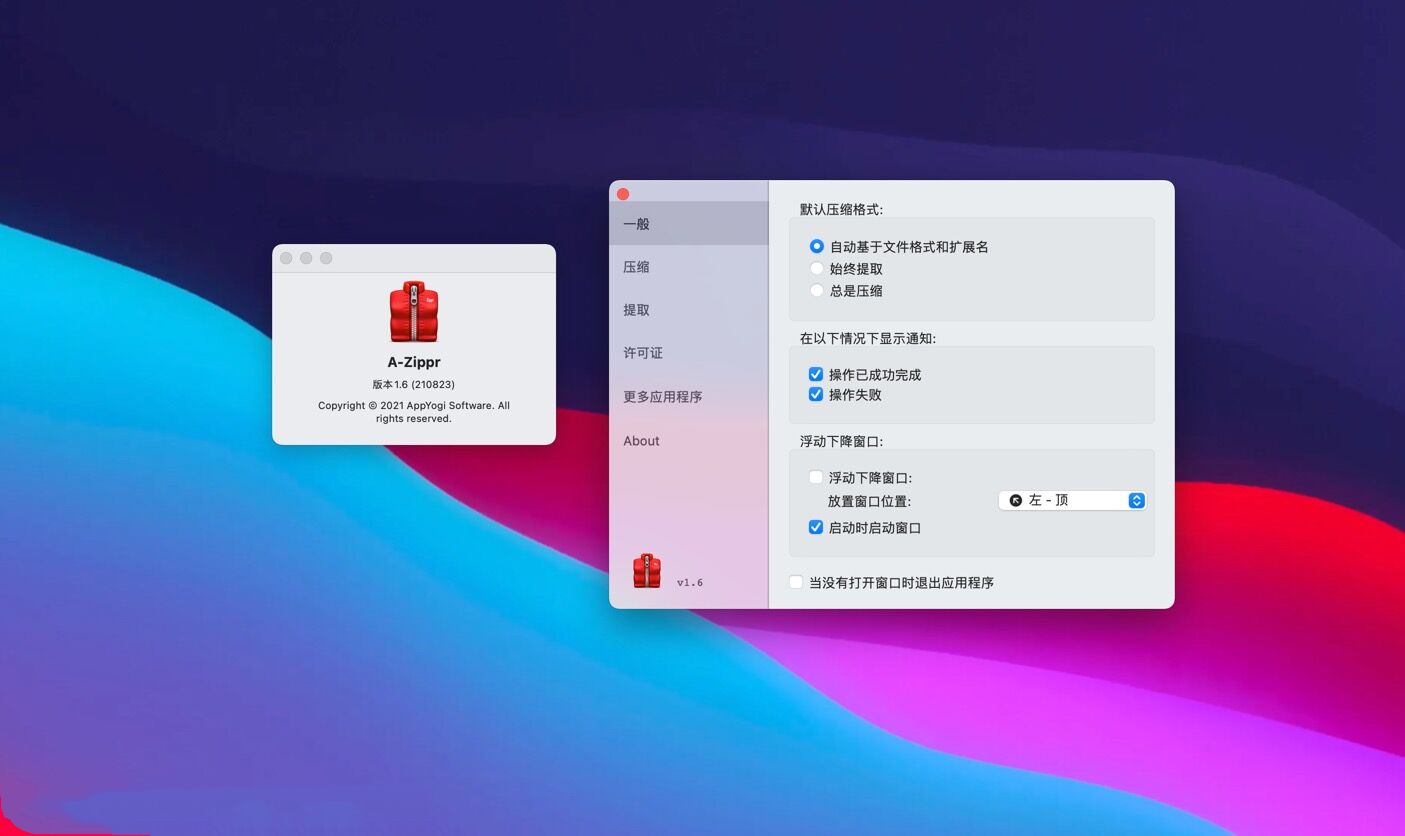Pick the 总是压缩 radio button
1405x836 pixels.
[816, 290]
